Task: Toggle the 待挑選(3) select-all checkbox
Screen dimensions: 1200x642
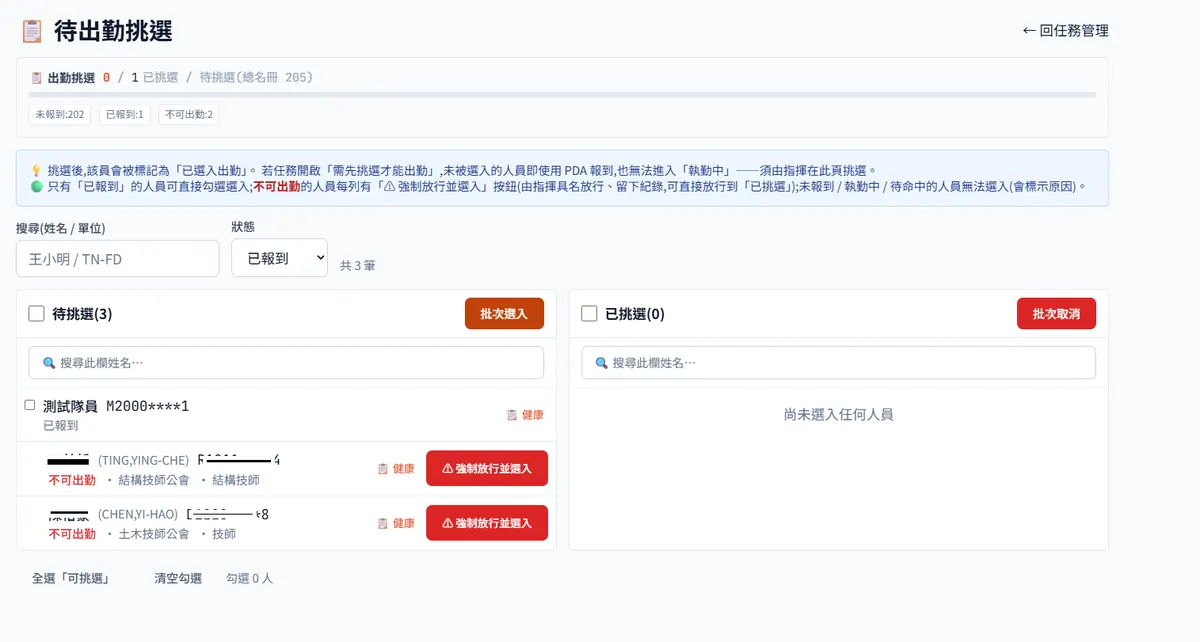Action: click(x=36, y=314)
